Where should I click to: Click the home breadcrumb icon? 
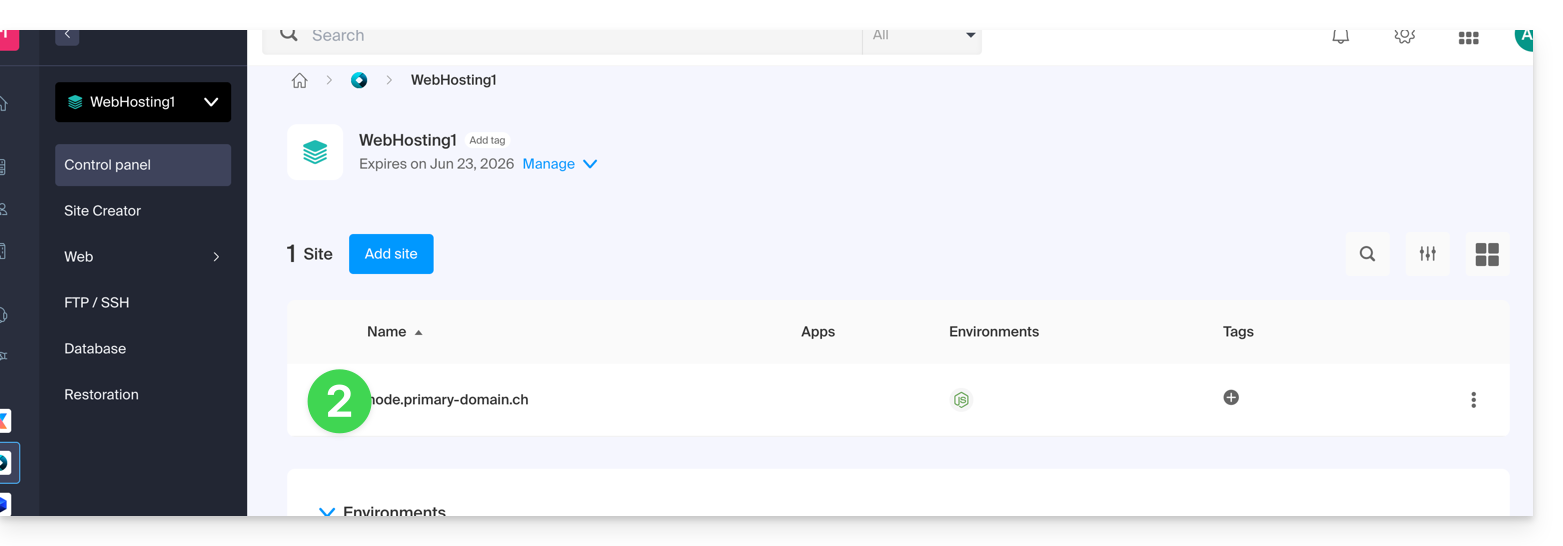(299, 81)
